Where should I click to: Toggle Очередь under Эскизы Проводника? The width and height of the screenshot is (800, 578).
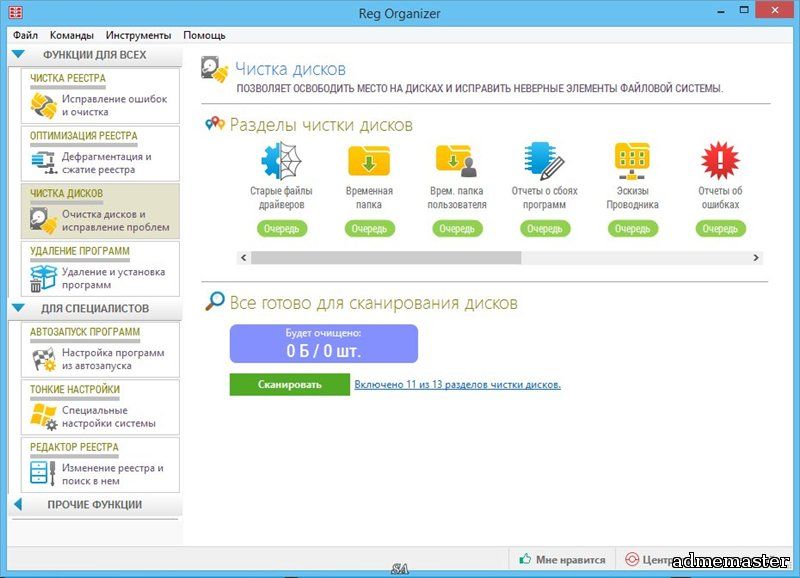632,229
